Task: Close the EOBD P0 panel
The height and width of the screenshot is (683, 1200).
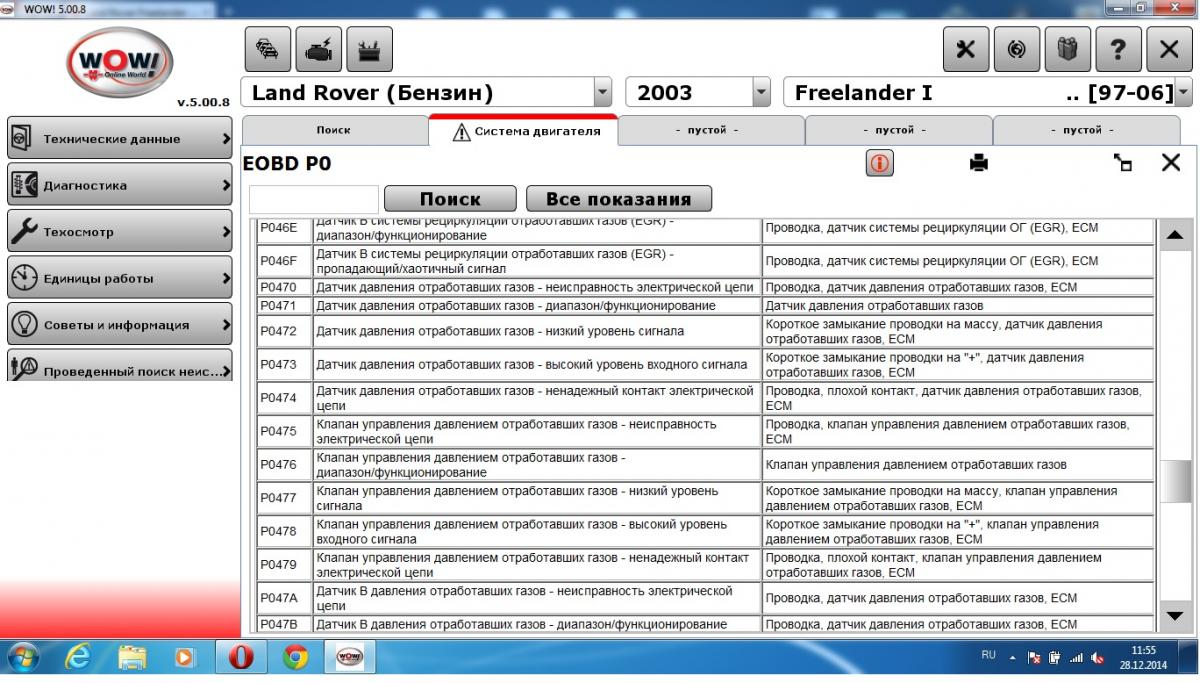Action: coord(1171,163)
